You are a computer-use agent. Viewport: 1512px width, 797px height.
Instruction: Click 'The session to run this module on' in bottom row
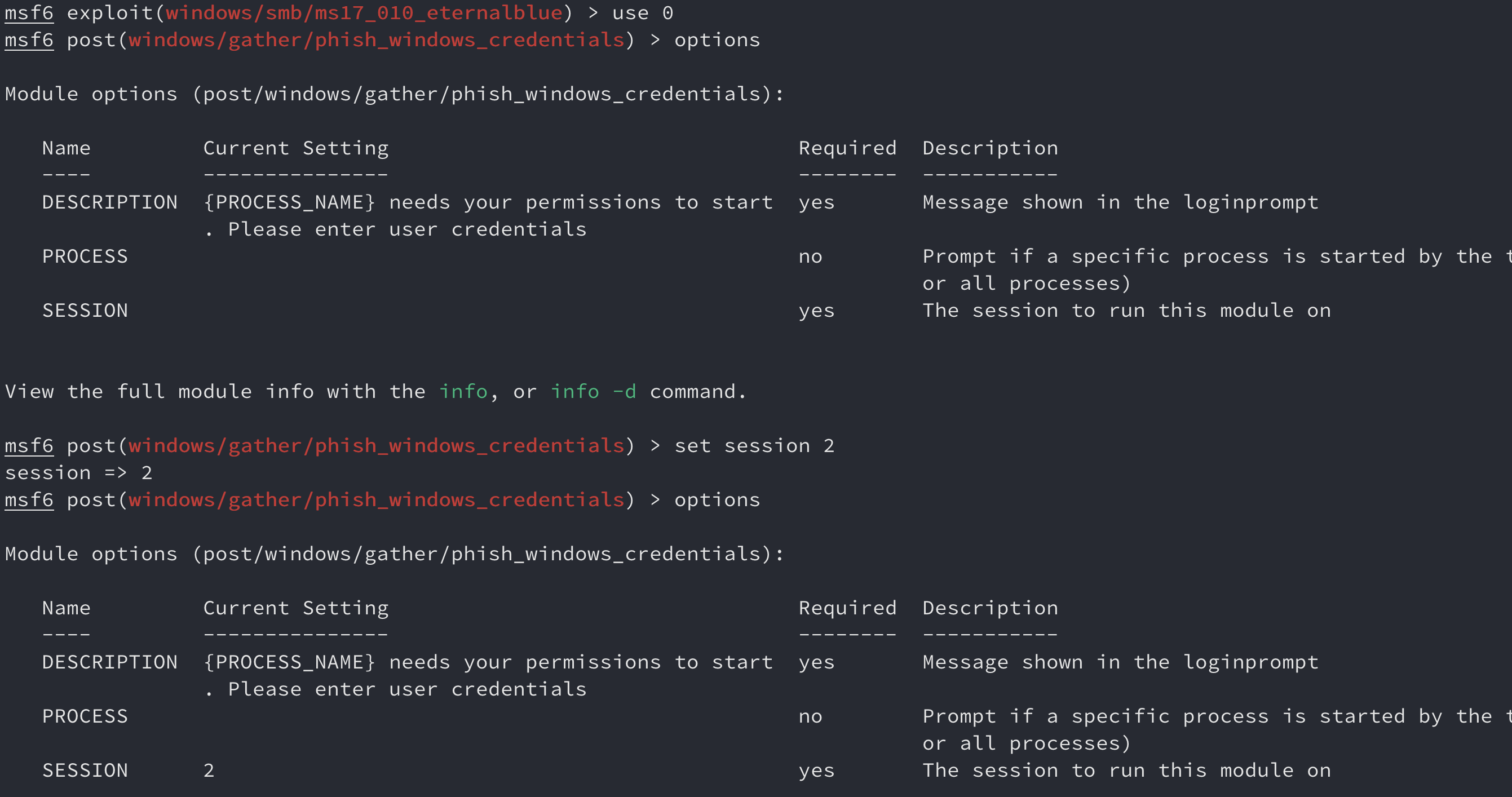pyautogui.click(x=1127, y=770)
